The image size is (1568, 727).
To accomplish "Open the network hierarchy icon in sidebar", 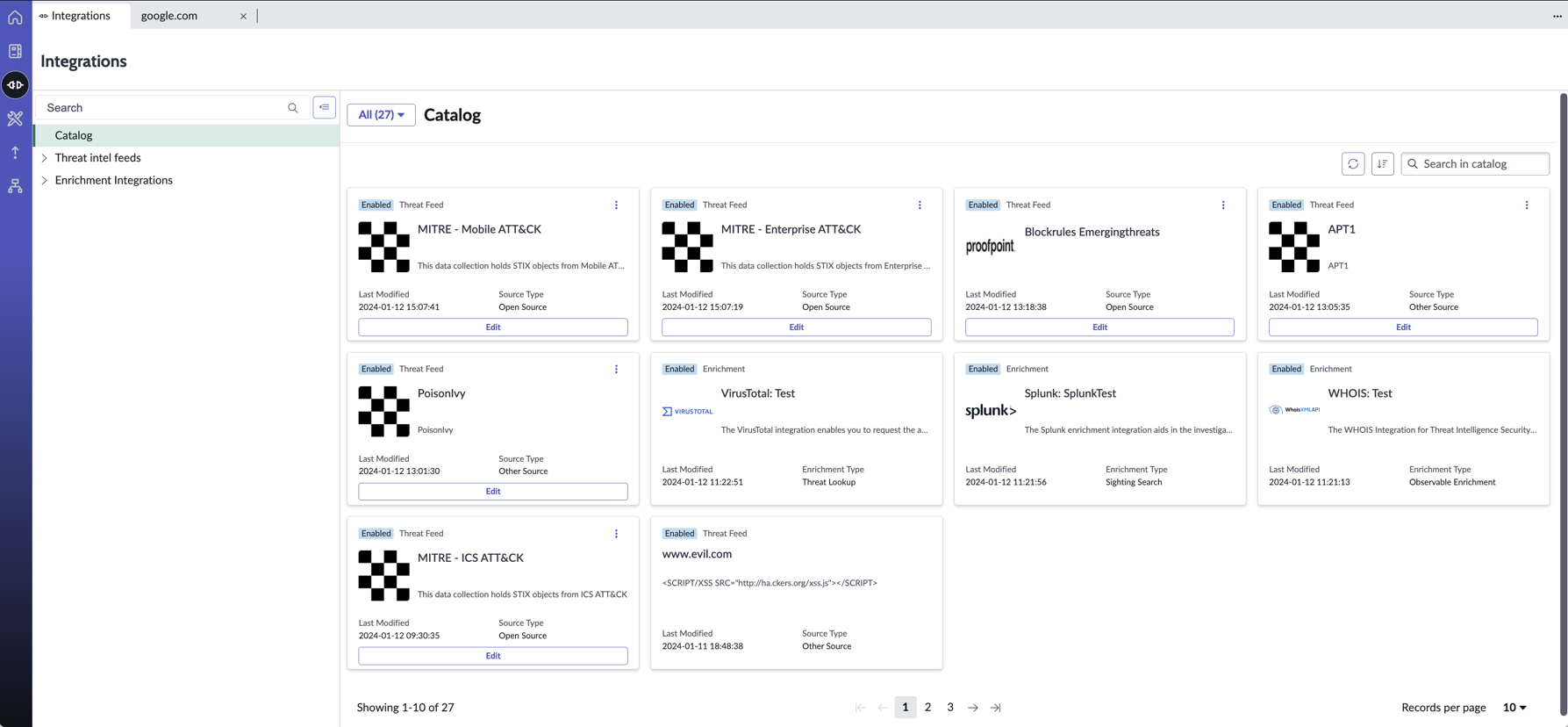I will [15, 186].
